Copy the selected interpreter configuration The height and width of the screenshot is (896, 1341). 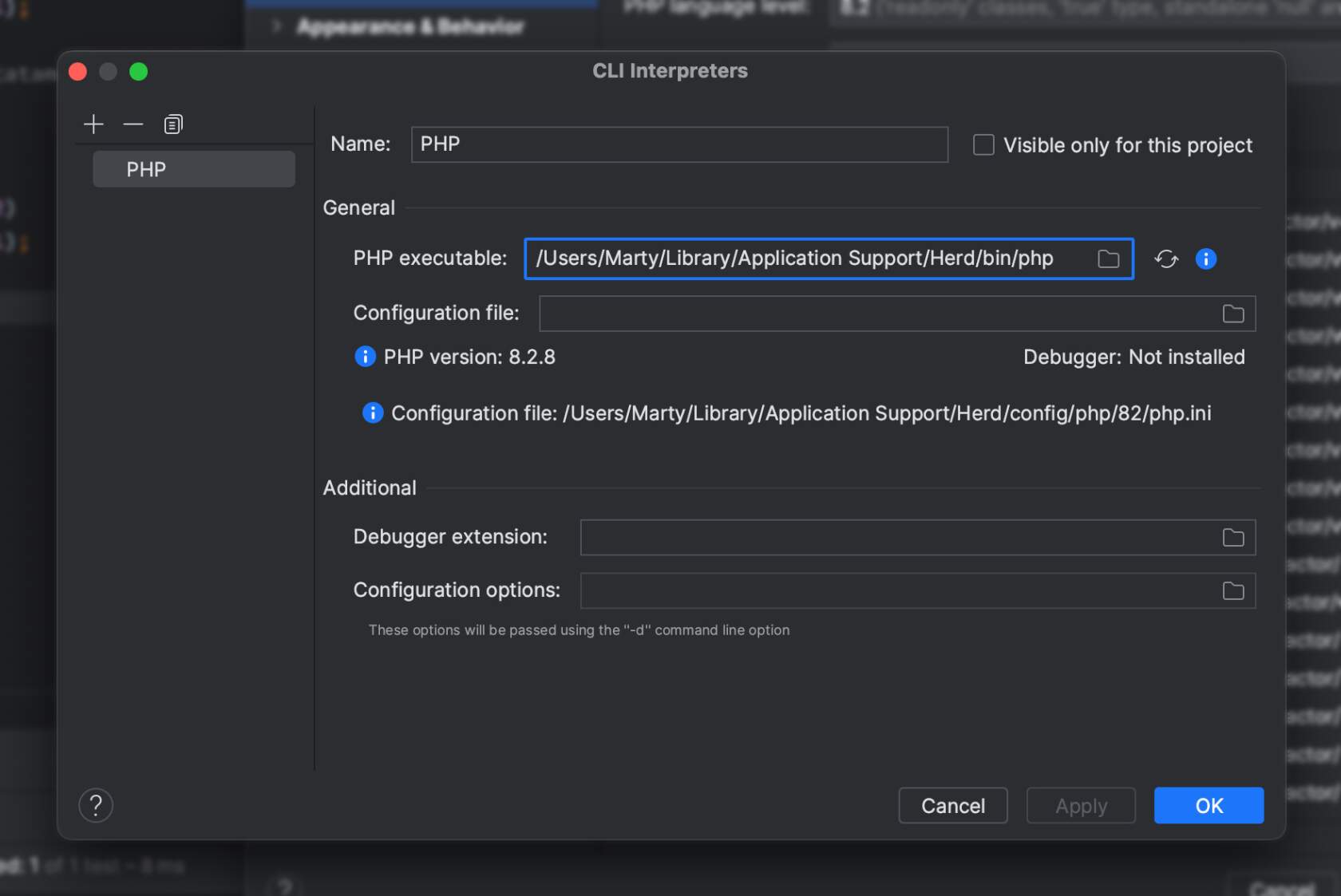(173, 124)
